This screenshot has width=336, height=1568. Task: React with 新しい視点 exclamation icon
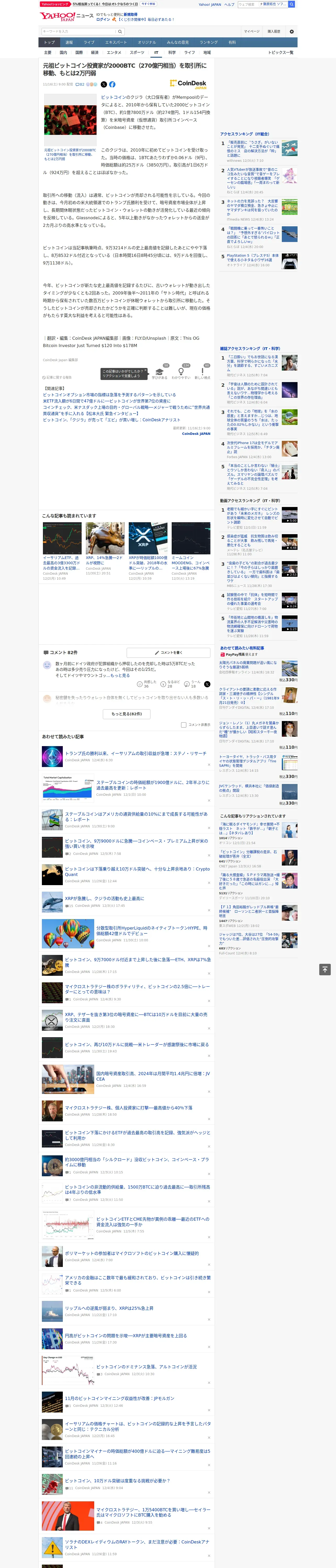point(203,372)
